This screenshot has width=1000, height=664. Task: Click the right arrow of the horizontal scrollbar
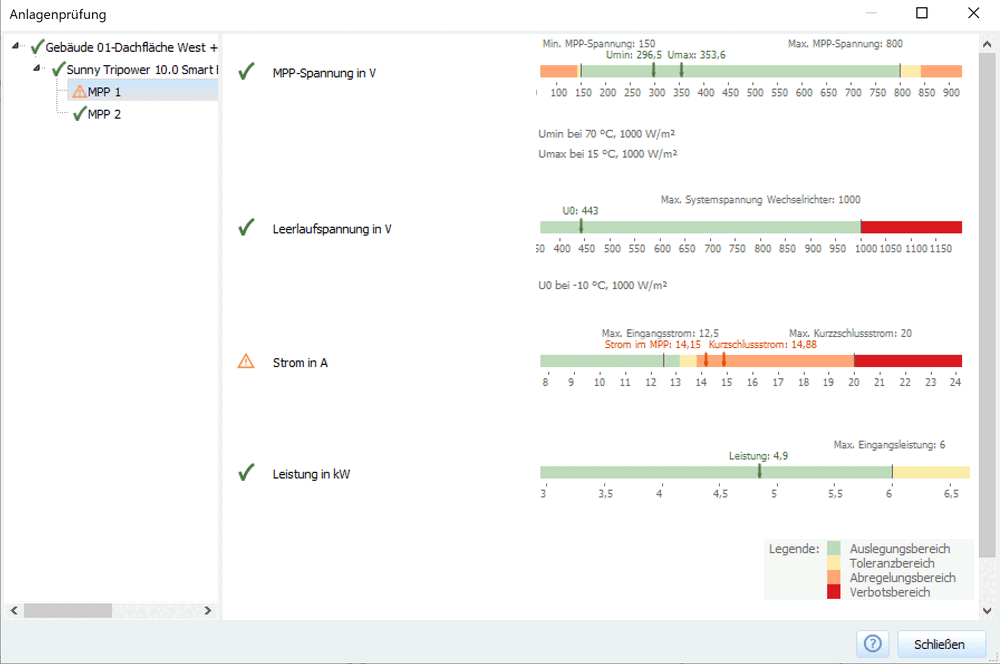(x=207, y=610)
